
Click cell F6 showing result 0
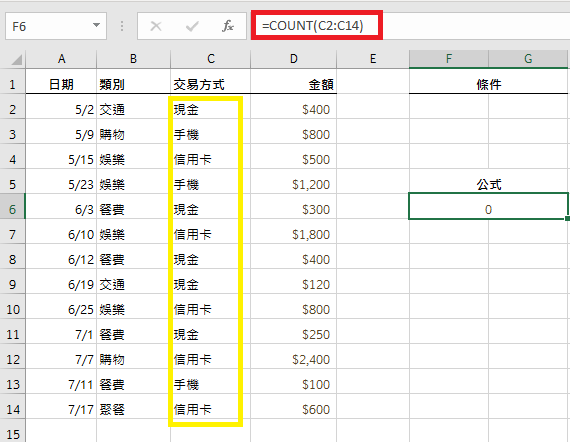coord(488,209)
